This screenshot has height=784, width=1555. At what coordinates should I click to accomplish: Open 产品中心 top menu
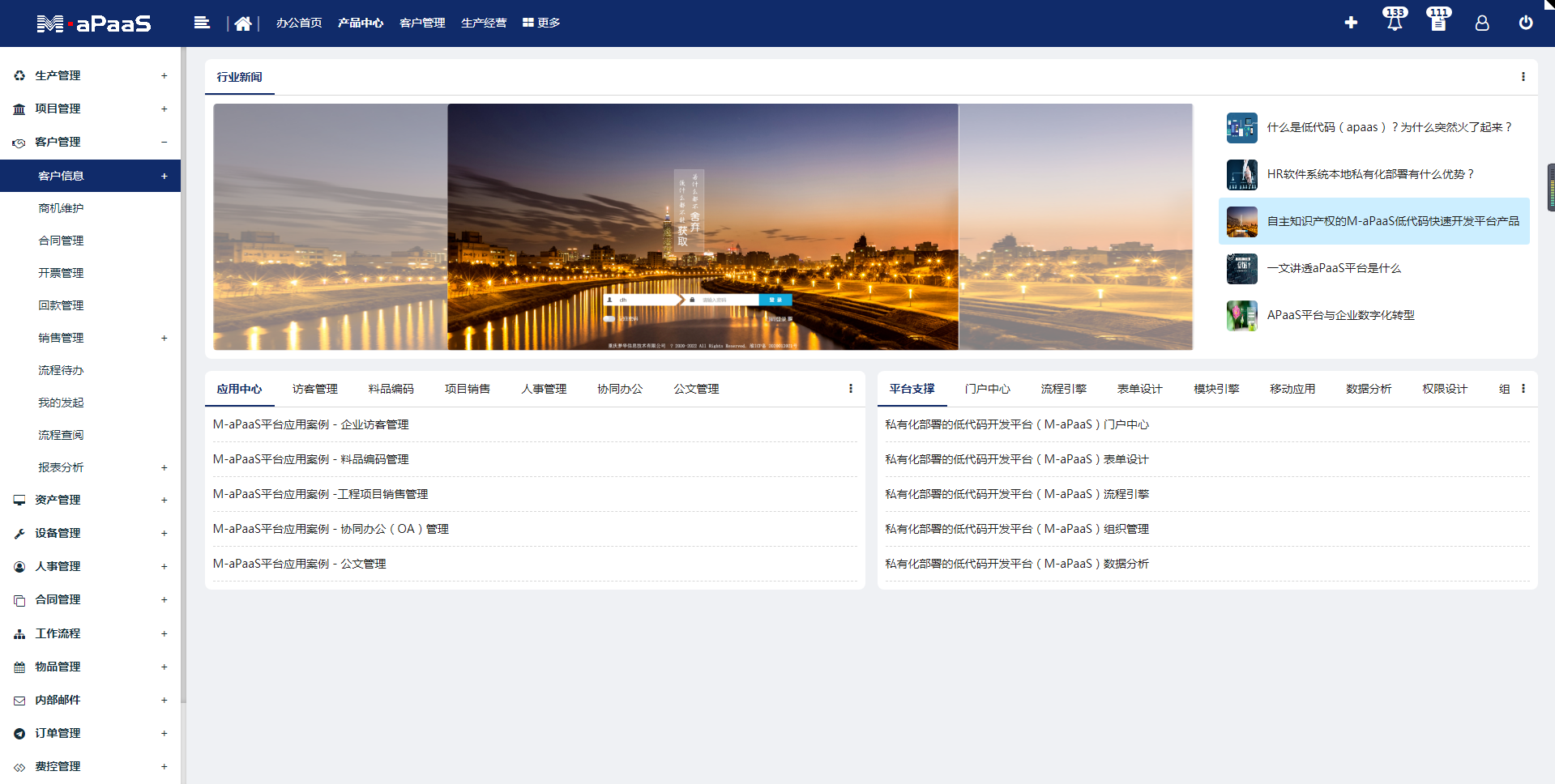[x=361, y=23]
